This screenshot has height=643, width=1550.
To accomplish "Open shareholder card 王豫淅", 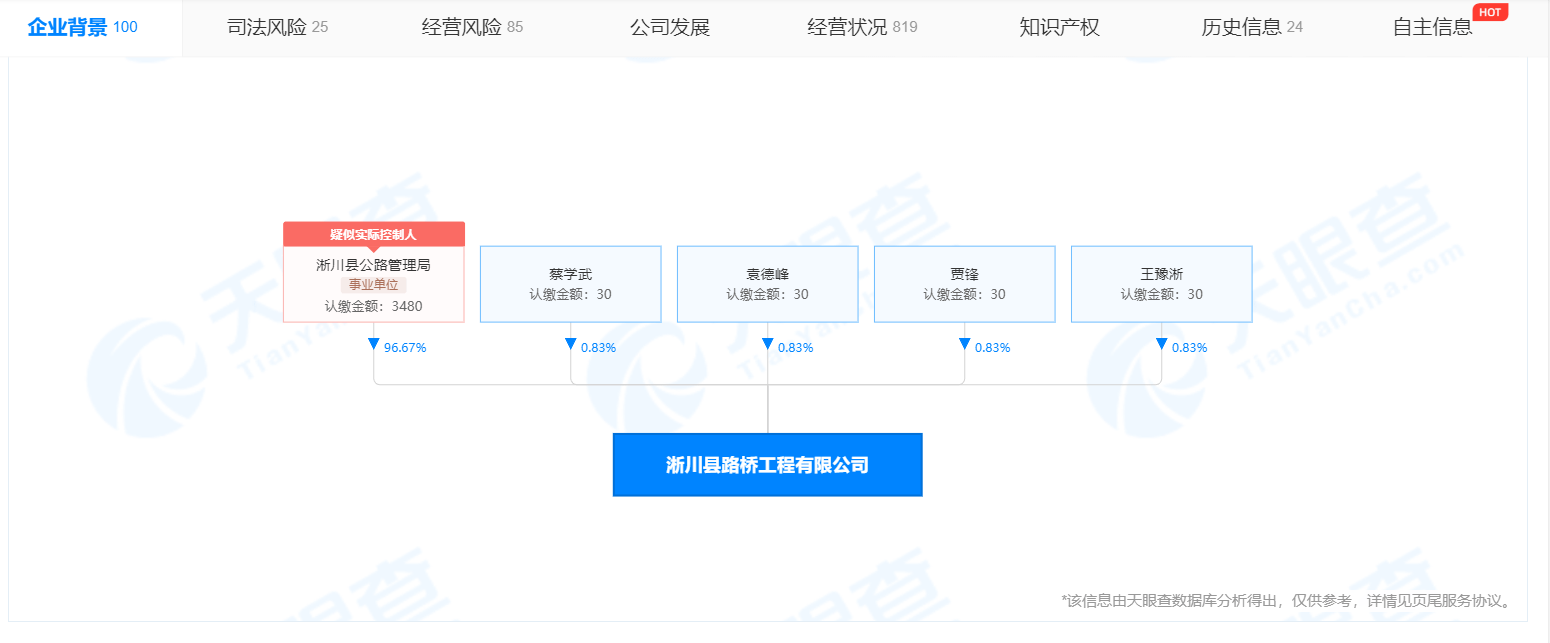I will coord(1162,284).
